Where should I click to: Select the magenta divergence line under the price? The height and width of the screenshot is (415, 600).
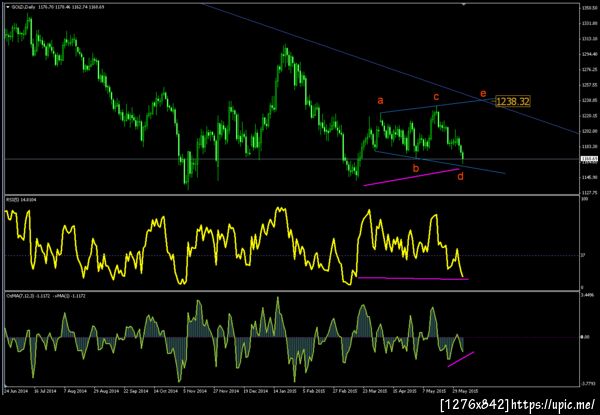[x=411, y=177]
